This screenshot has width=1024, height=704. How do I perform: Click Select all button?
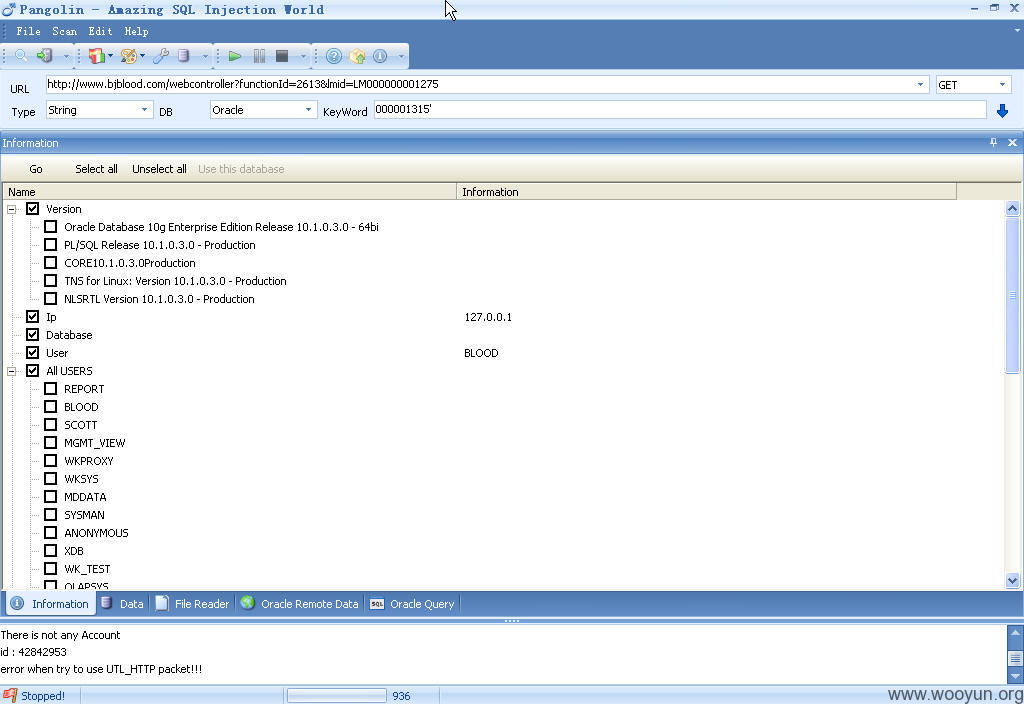click(x=96, y=169)
